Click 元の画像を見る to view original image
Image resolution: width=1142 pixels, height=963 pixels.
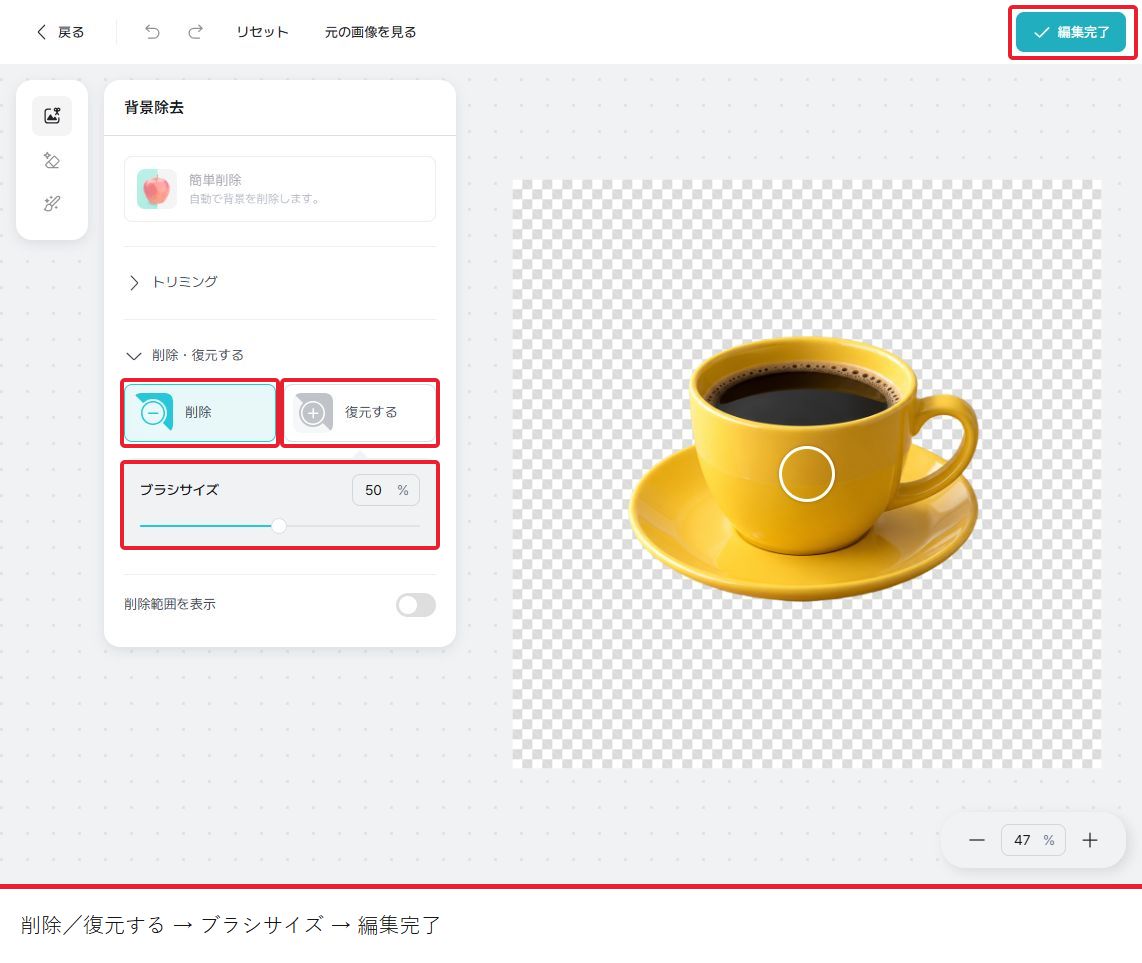tap(370, 32)
